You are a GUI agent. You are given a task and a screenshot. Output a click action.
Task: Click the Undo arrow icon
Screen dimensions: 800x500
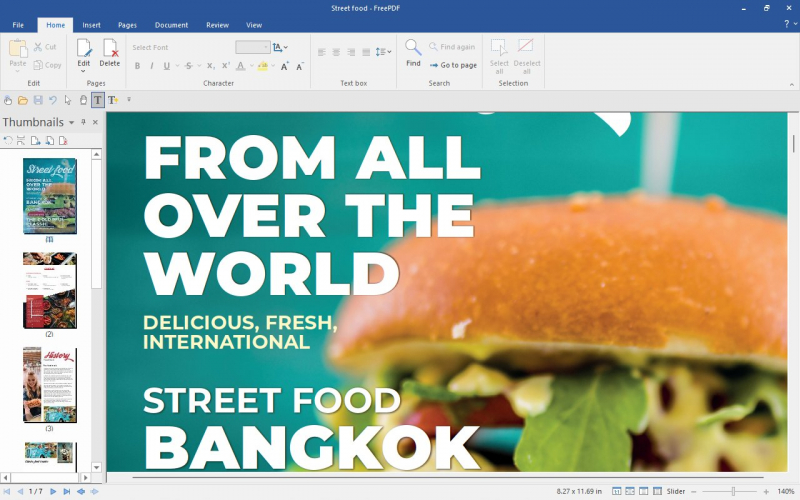[x=53, y=100]
